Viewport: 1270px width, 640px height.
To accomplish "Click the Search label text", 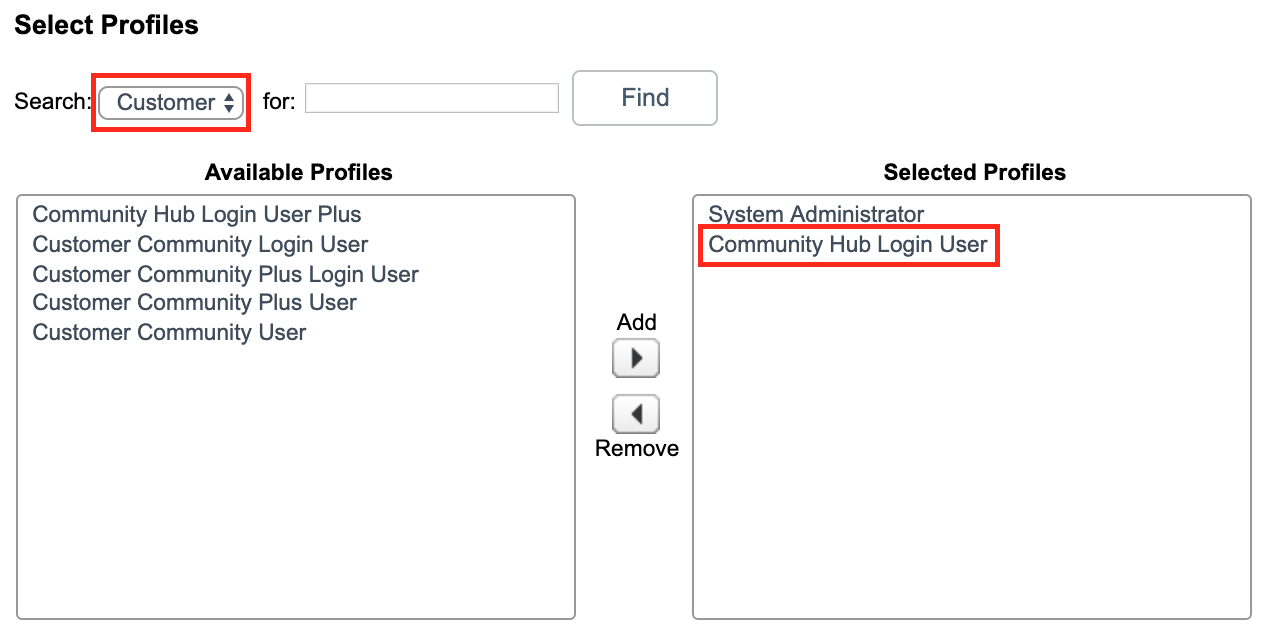I will pos(51,102).
